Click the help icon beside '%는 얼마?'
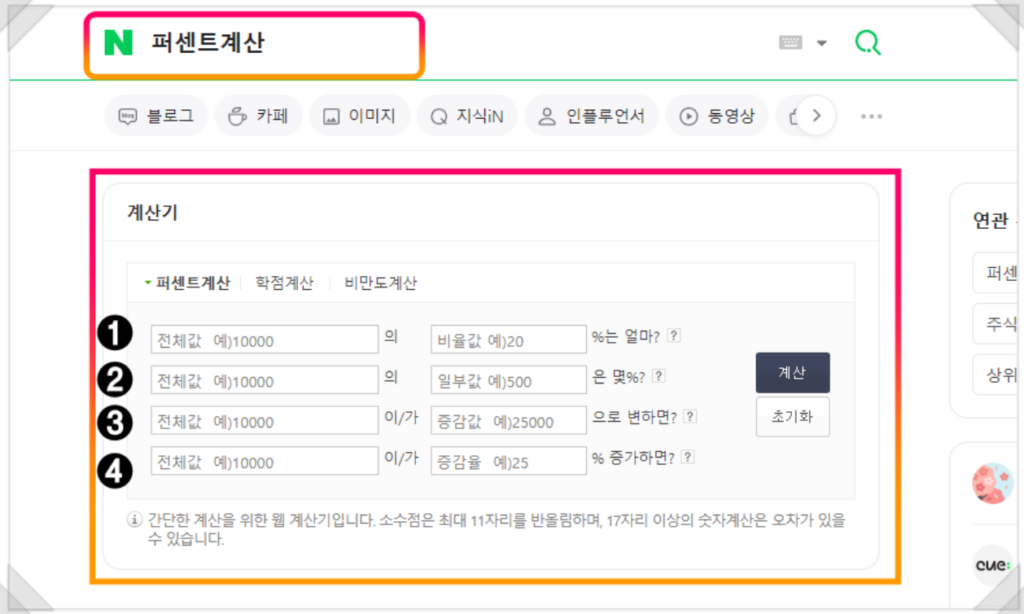This screenshot has width=1024, height=614. (674, 336)
